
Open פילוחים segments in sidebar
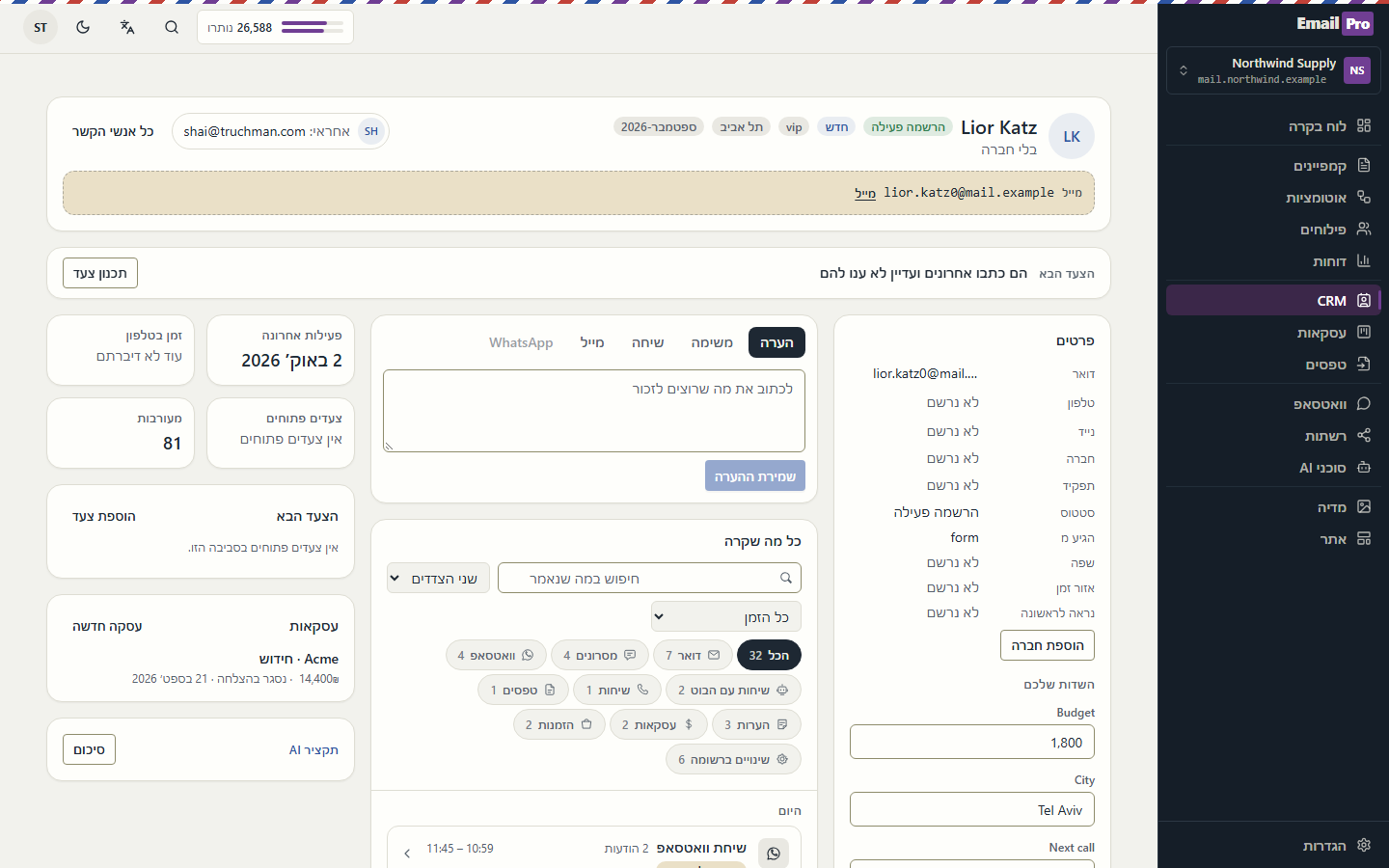(1273, 230)
